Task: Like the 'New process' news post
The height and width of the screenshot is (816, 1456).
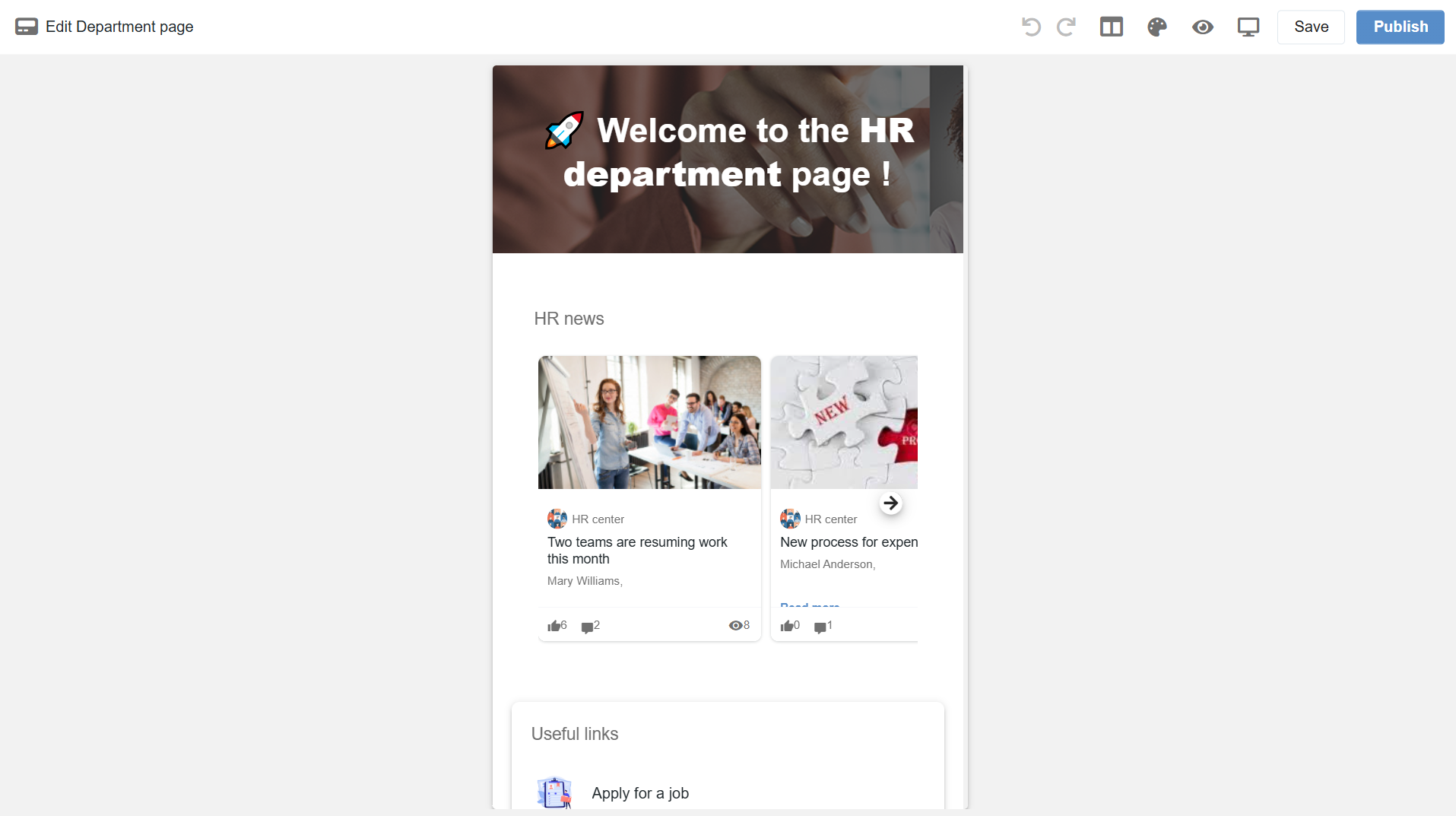Action: [x=787, y=626]
